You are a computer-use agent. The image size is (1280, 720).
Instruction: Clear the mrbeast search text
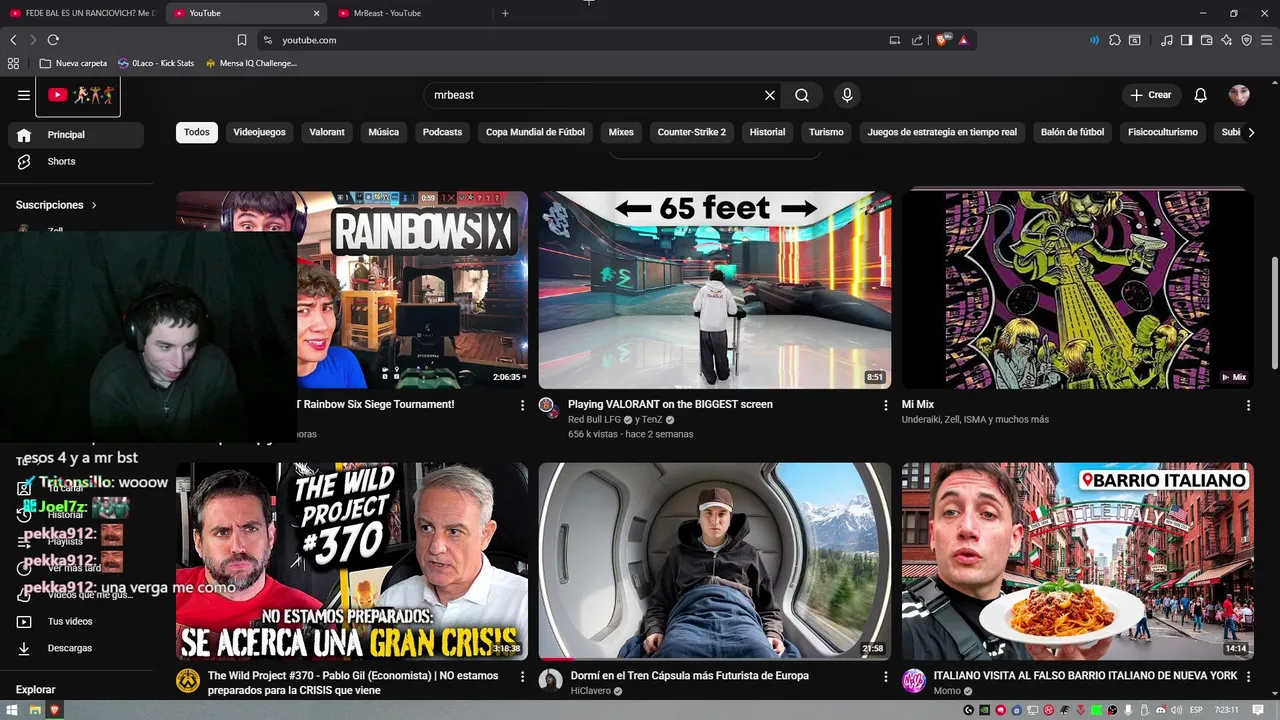coord(770,95)
